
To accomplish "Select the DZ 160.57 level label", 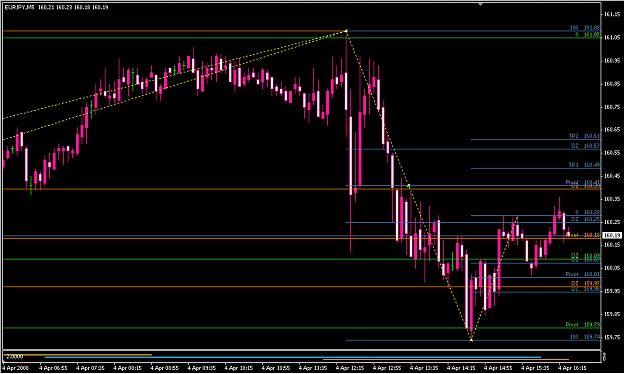I will (585, 146).
